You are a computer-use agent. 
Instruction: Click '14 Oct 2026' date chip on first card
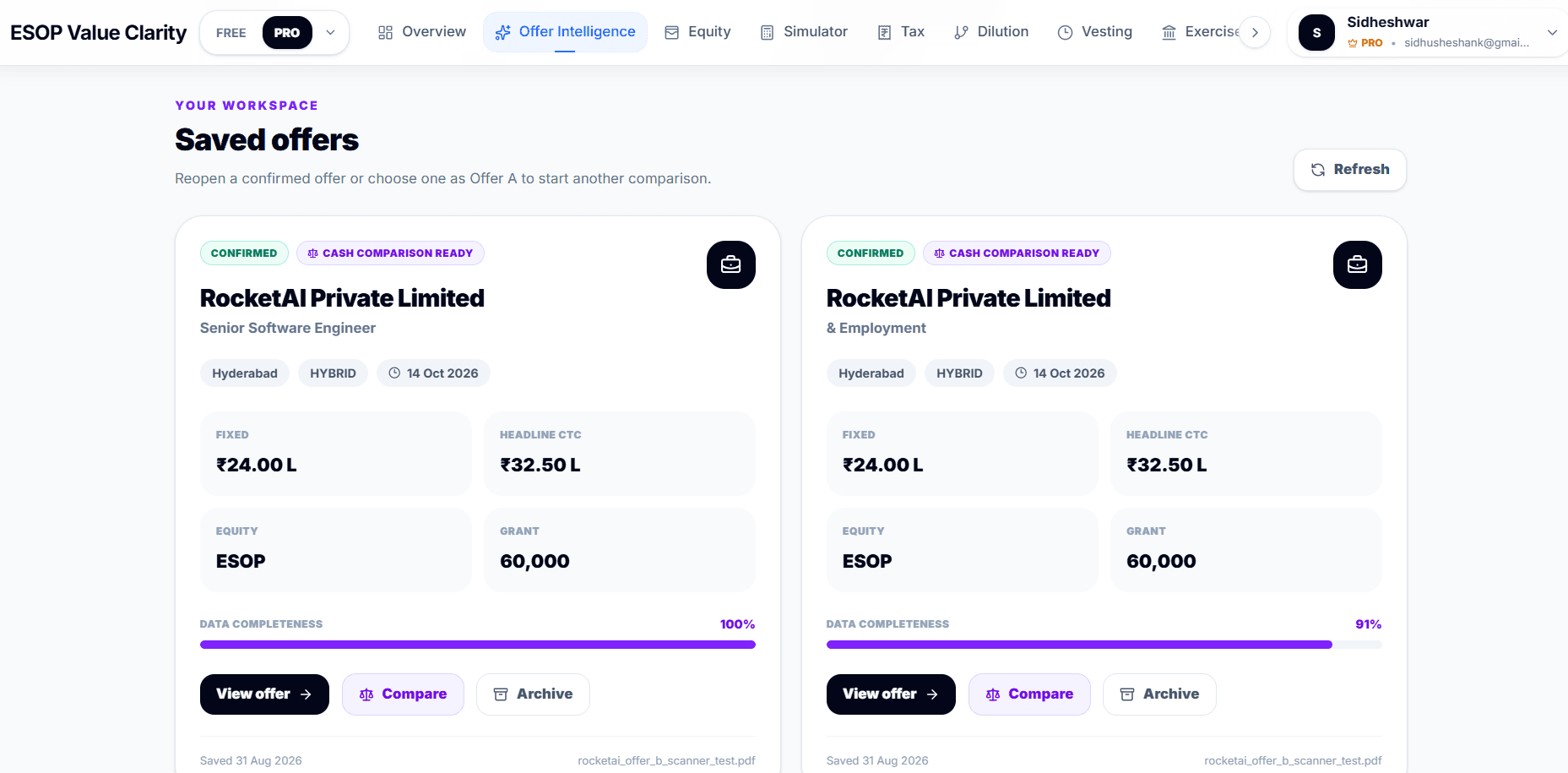click(433, 373)
